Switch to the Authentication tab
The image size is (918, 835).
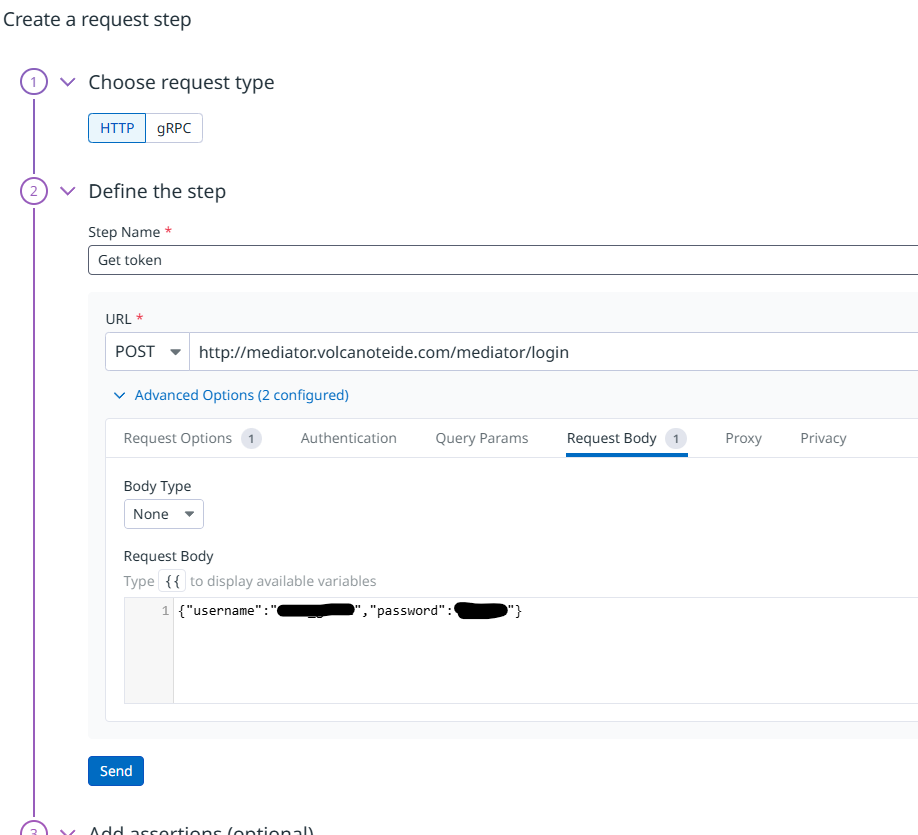(348, 438)
